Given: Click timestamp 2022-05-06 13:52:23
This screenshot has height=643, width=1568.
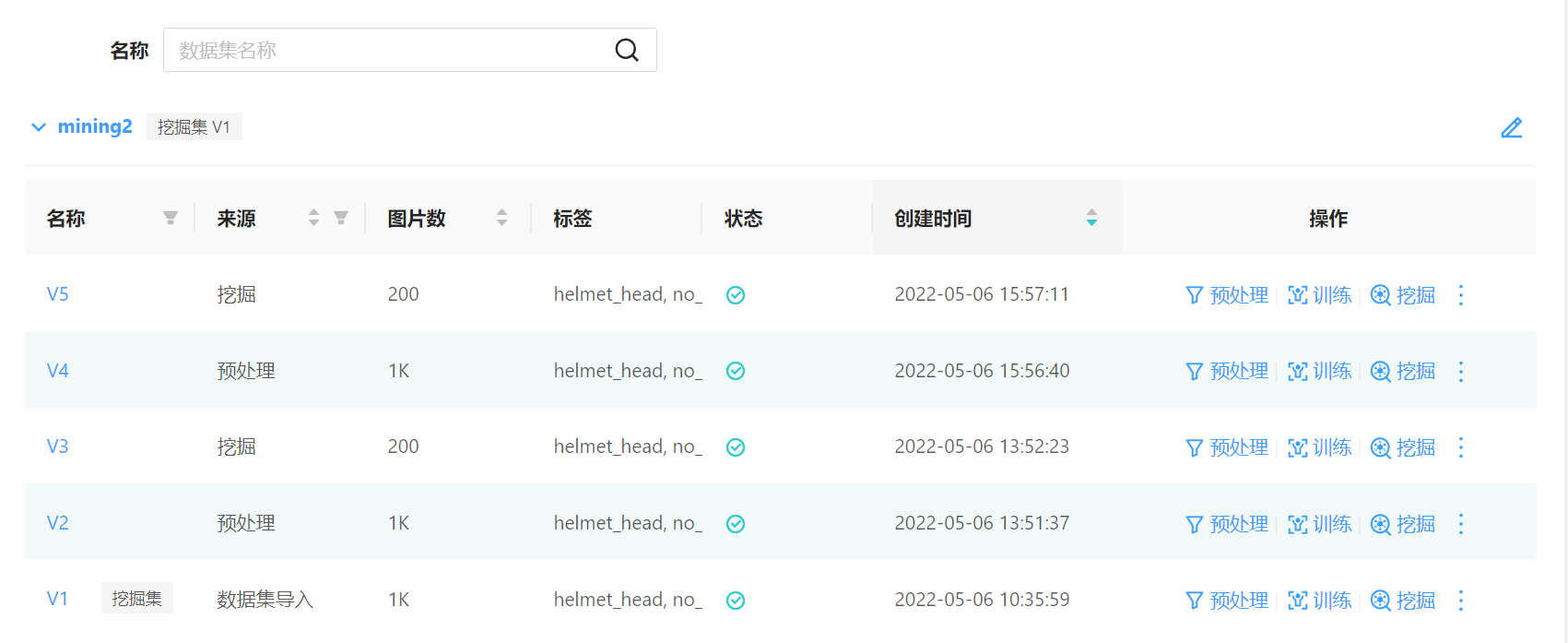Looking at the screenshot, I should tap(982, 447).
